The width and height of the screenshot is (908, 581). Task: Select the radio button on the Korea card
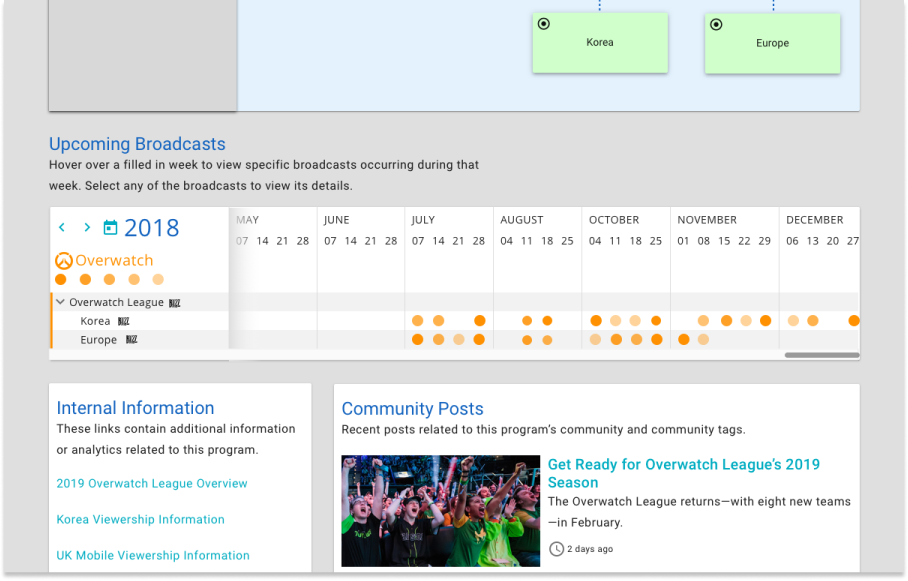(x=544, y=24)
